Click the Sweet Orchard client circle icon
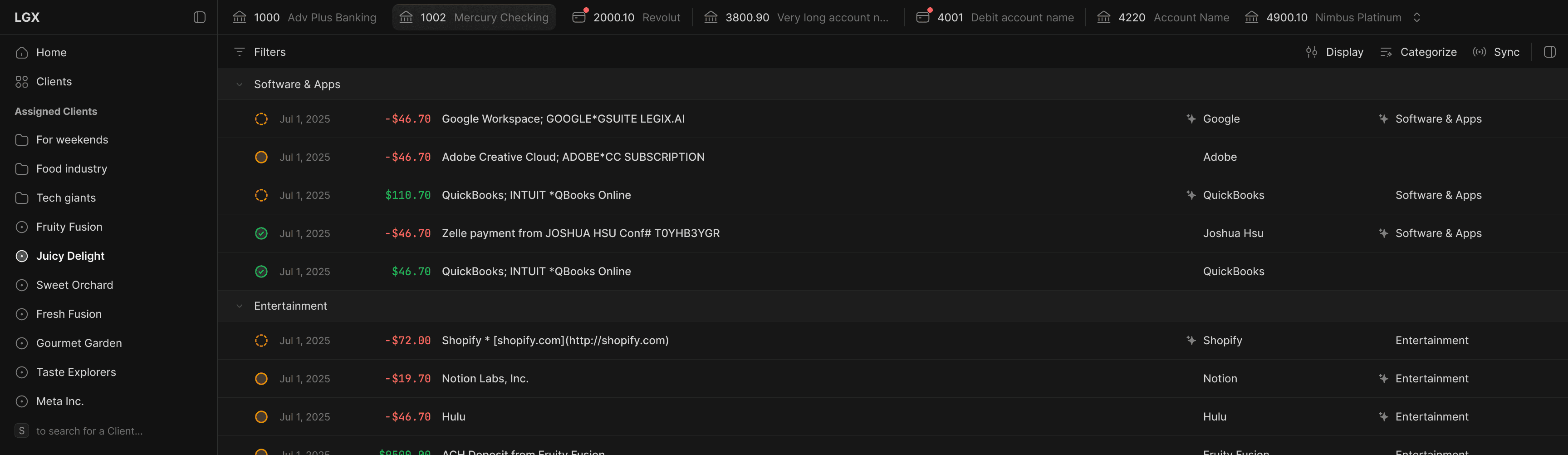Viewport: 1568px width, 455px height. [x=22, y=285]
